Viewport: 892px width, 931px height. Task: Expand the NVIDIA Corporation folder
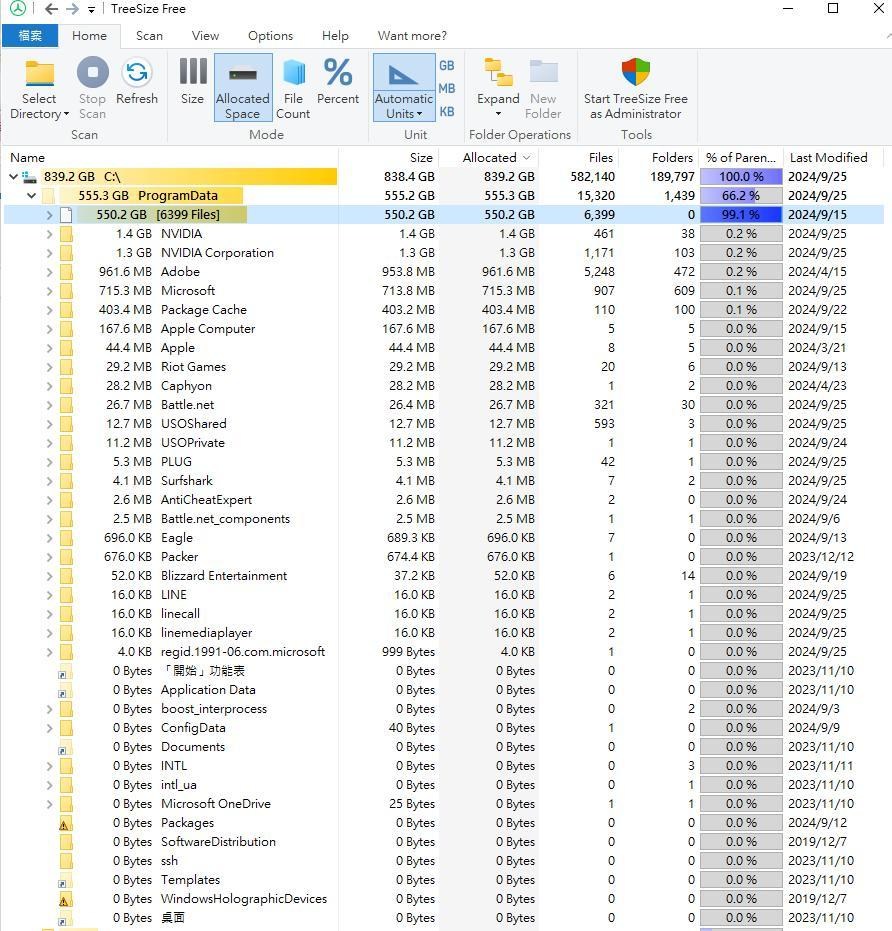click(49, 253)
